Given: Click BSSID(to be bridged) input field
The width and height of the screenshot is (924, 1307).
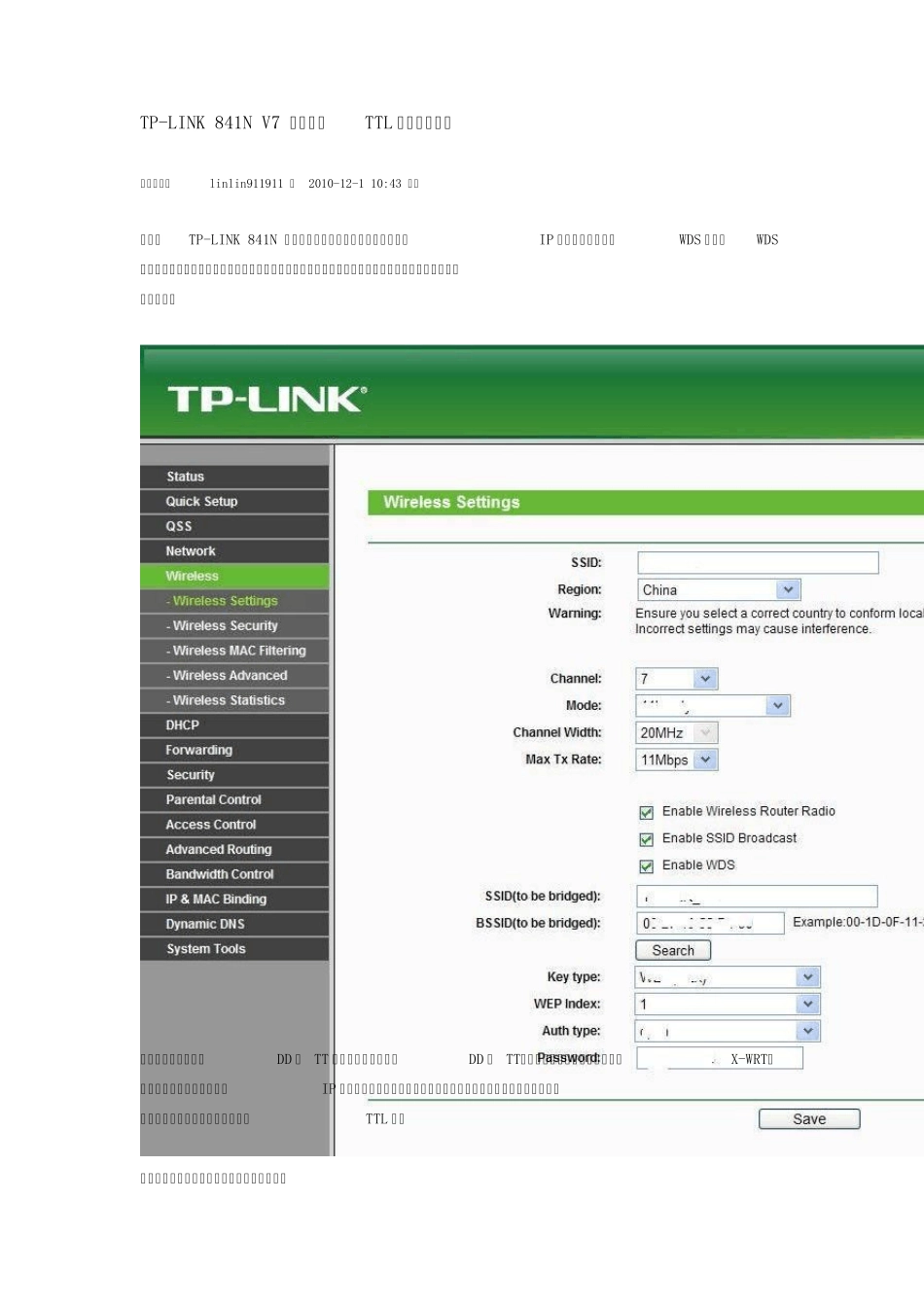Looking at the screenshot, I should point(710,923).
